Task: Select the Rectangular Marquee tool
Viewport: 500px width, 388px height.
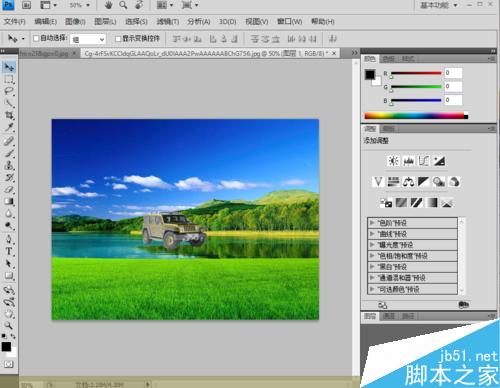Action: pos(9,79)
